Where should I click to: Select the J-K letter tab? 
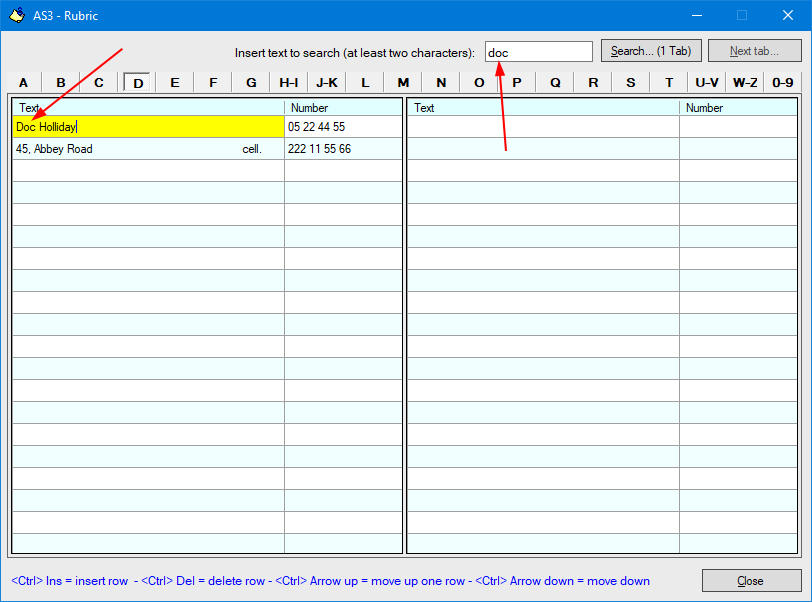(x=327, y=82)
